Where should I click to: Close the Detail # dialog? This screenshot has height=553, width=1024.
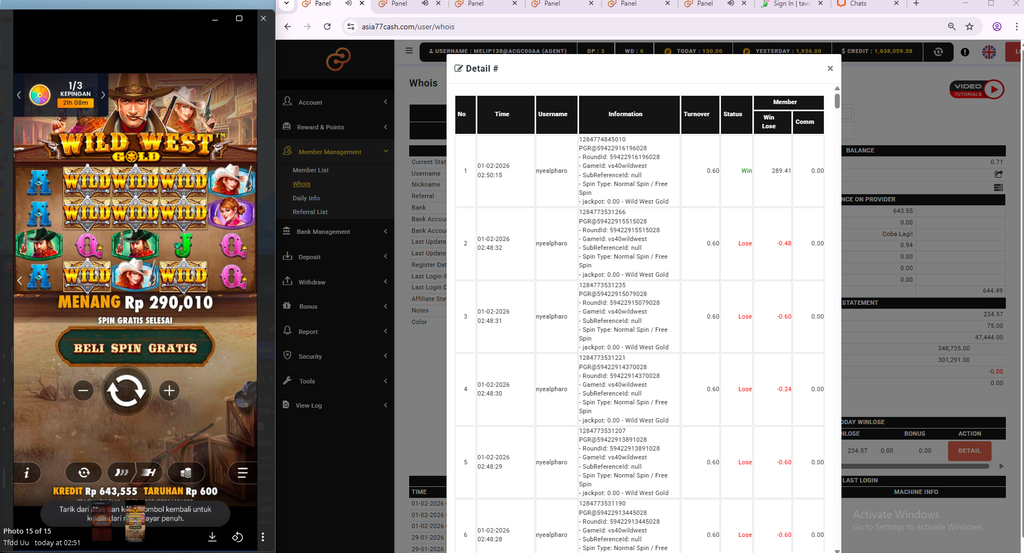pos(830,69)
